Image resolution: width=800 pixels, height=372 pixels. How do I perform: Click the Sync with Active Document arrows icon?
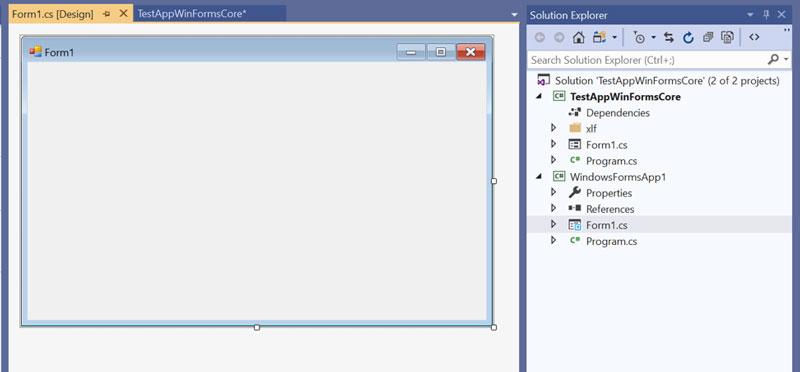tap(668, 37)
